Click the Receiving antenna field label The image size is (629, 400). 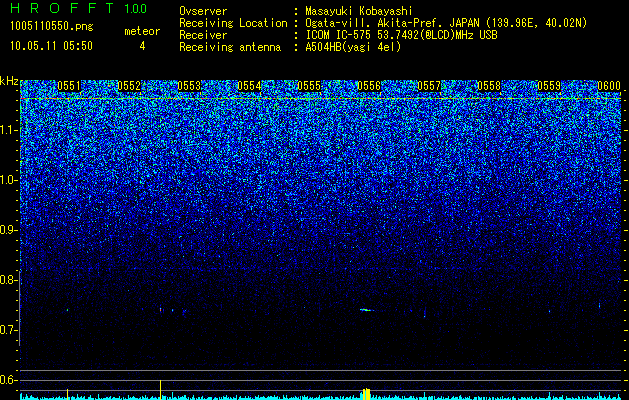click(x=230, y=47)
